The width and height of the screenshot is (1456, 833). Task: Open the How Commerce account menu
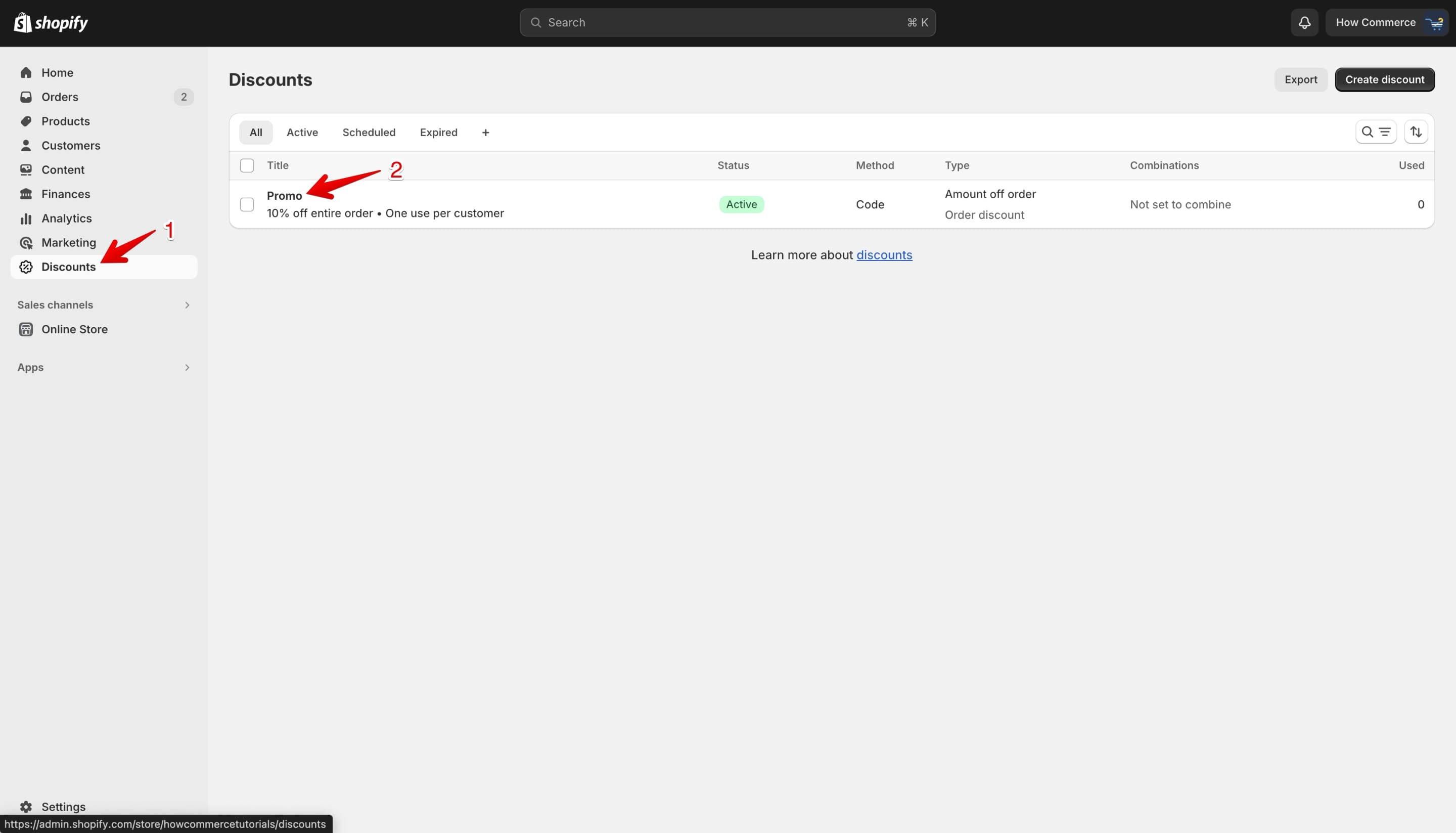pos(1386,22)
